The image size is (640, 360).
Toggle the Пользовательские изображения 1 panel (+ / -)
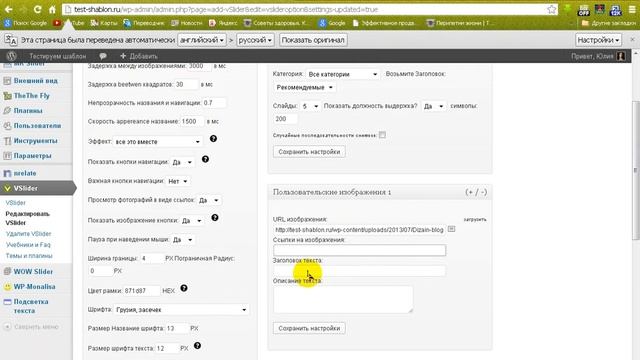click(476, 192)
